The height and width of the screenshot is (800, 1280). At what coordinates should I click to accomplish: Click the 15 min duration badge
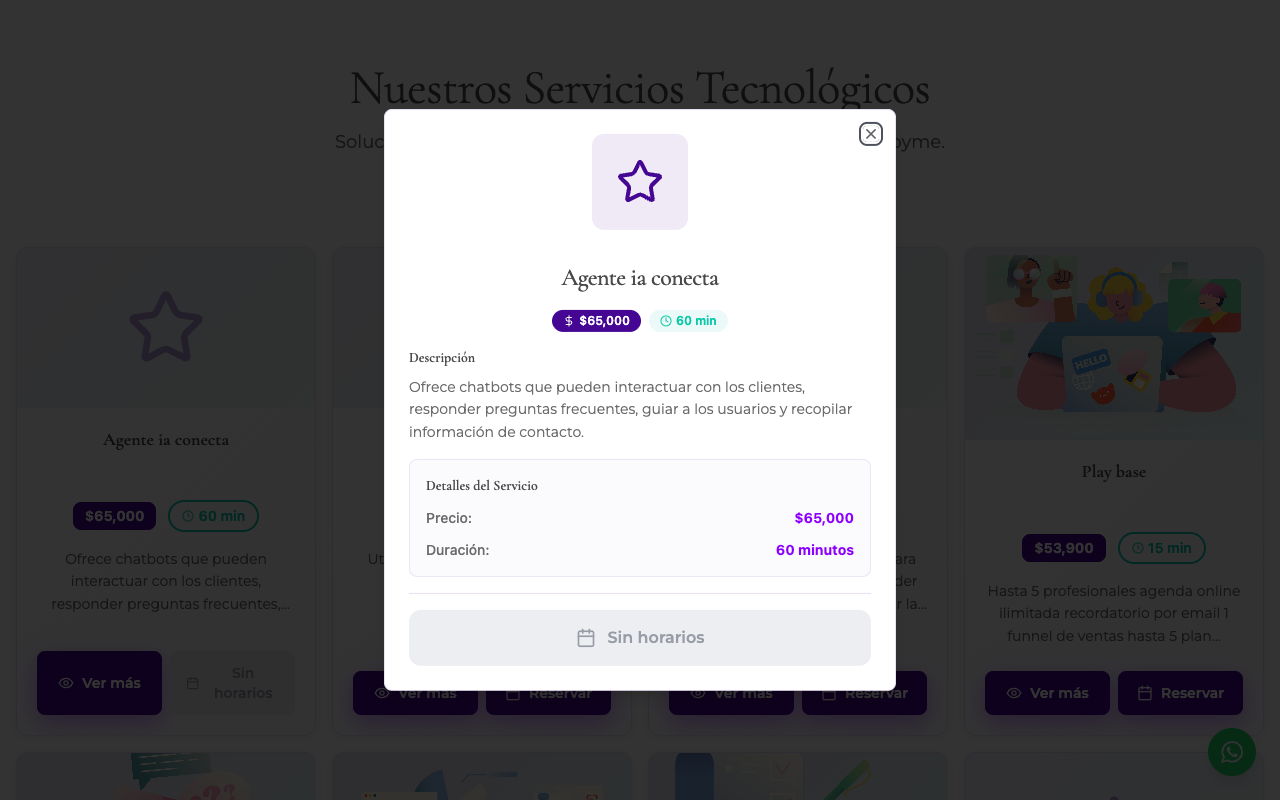coord(1161,548)
